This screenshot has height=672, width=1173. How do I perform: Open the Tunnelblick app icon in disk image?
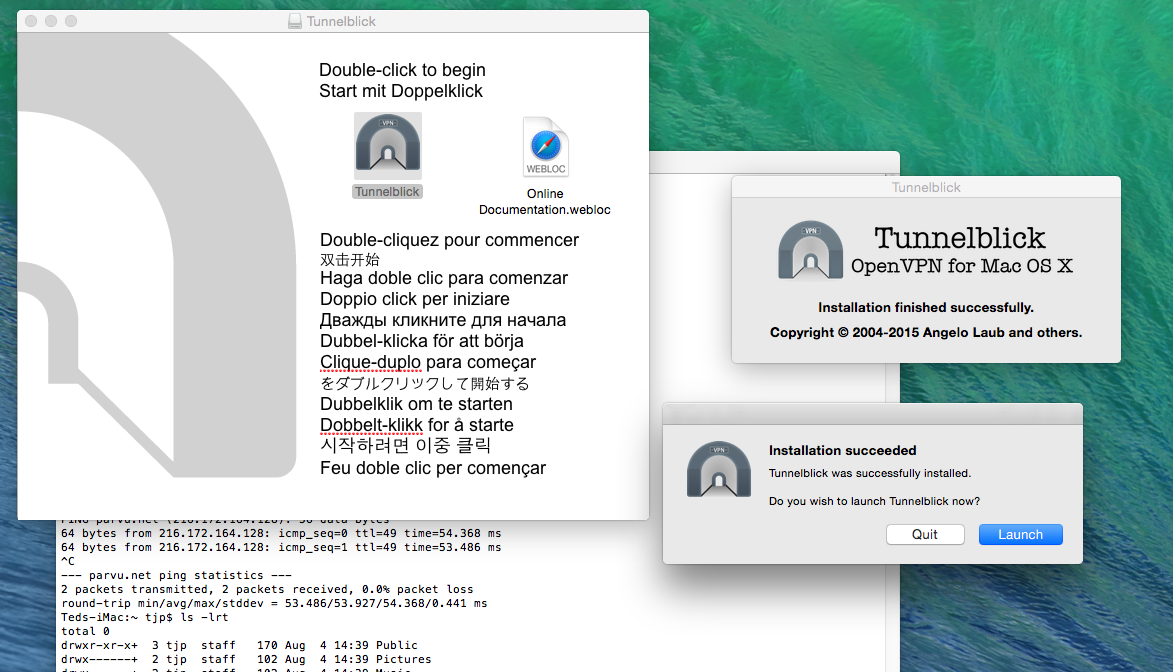(x=388, y=145)
